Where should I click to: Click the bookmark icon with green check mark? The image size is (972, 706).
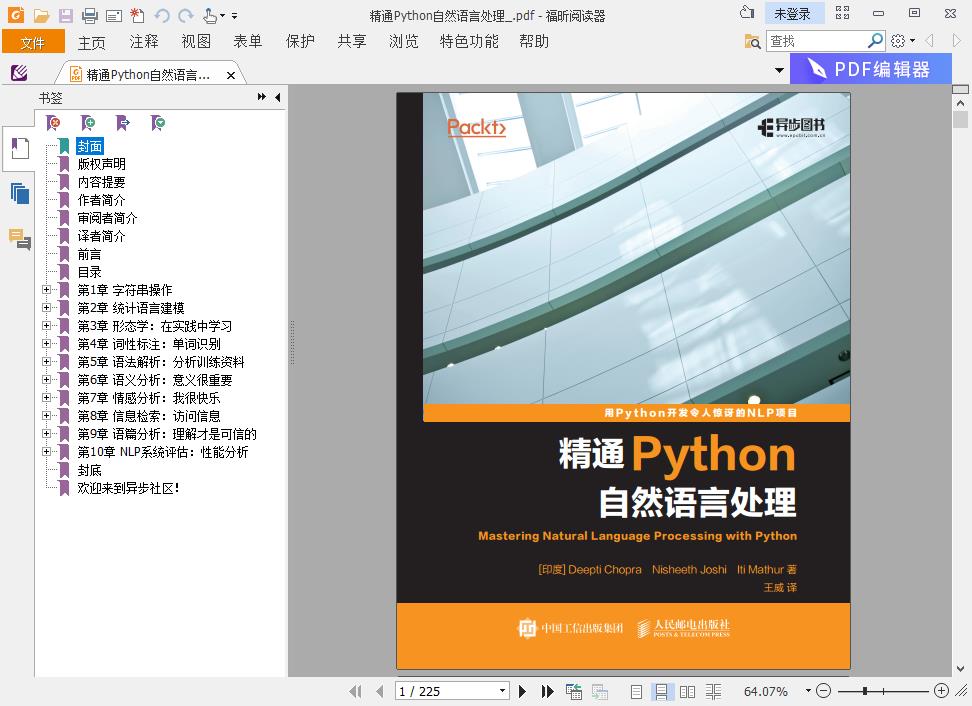point(157,123)
